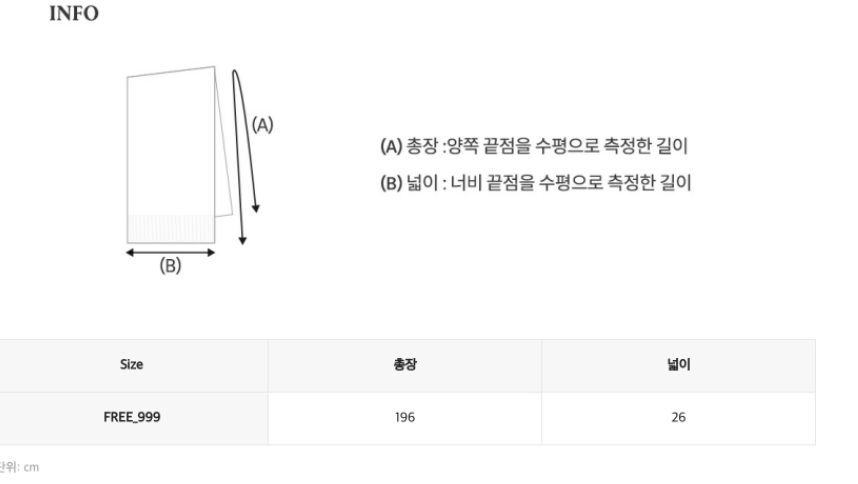Click the 넓이 column header in the table
858x484 pixels.
(x=678, y=366)
